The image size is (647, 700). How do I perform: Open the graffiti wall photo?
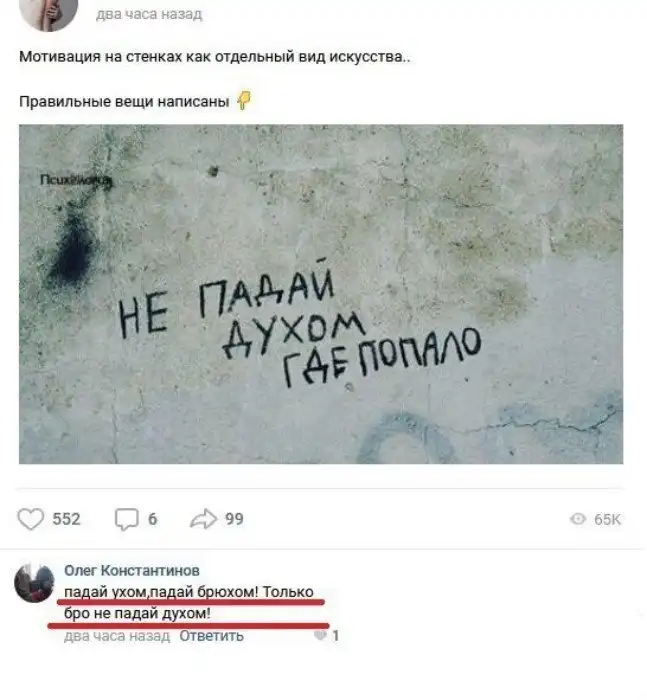[321, 294]
